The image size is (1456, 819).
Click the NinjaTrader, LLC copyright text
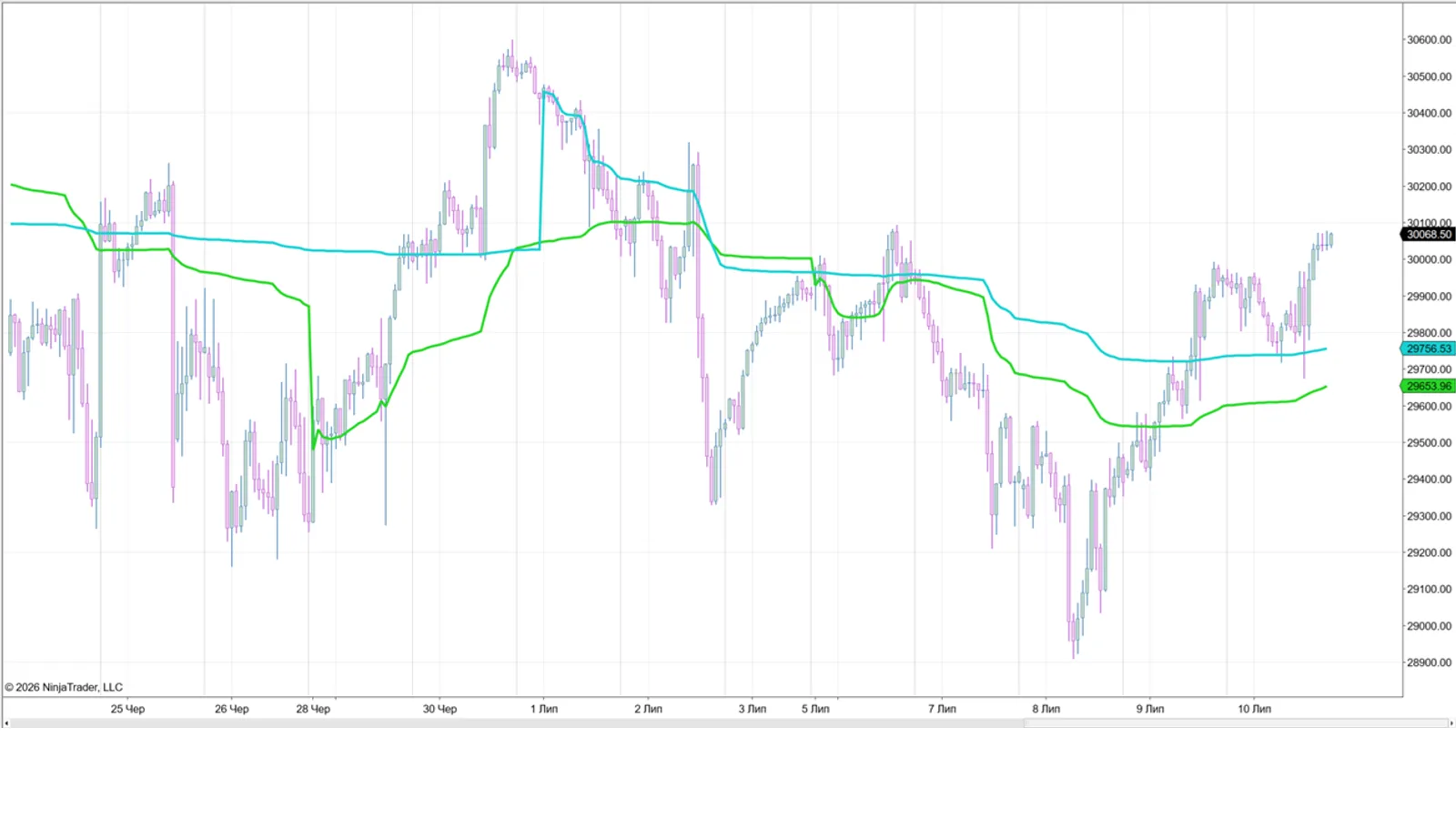click(x=64, y=687)
